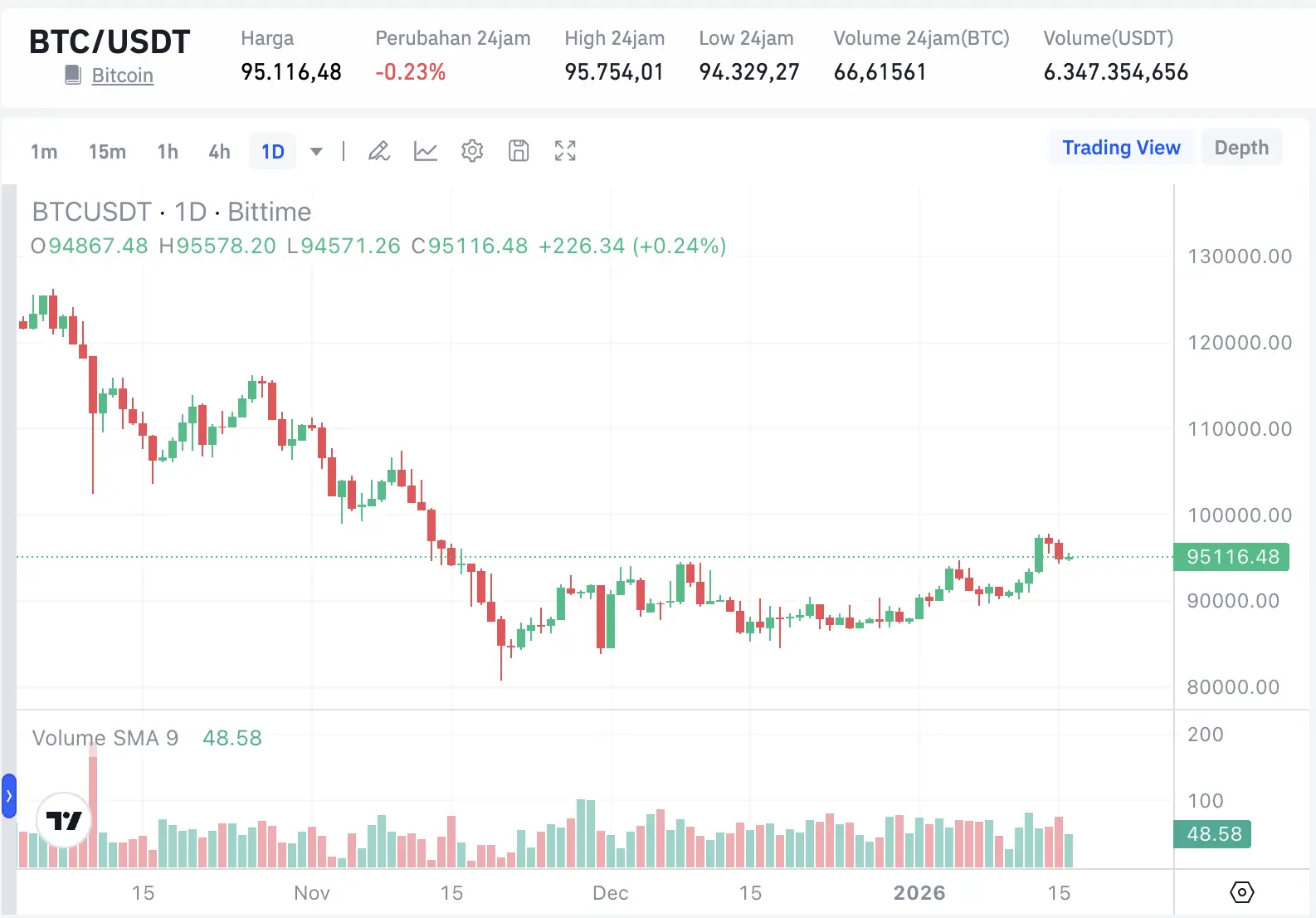Select the chart type line icon
Screen dimensions: 1316x918
tap(426, 151)
